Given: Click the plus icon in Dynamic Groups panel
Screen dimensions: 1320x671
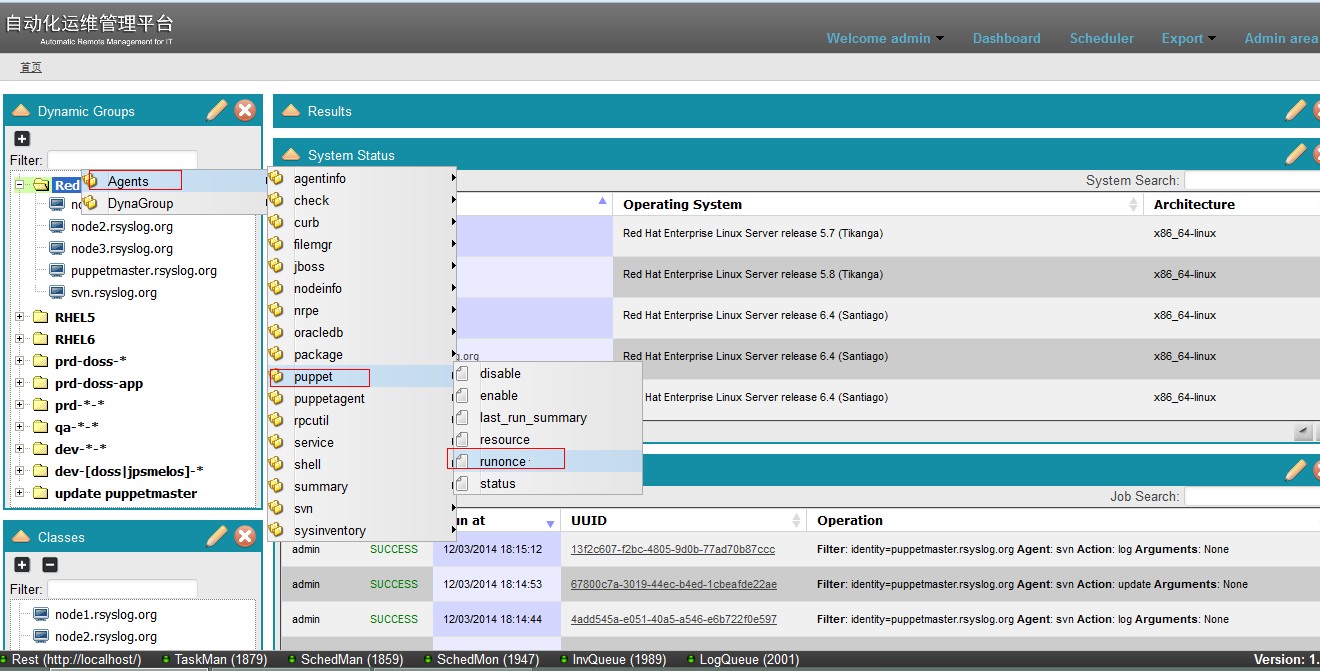Looking at the screenshot, I should pos(22,139).
